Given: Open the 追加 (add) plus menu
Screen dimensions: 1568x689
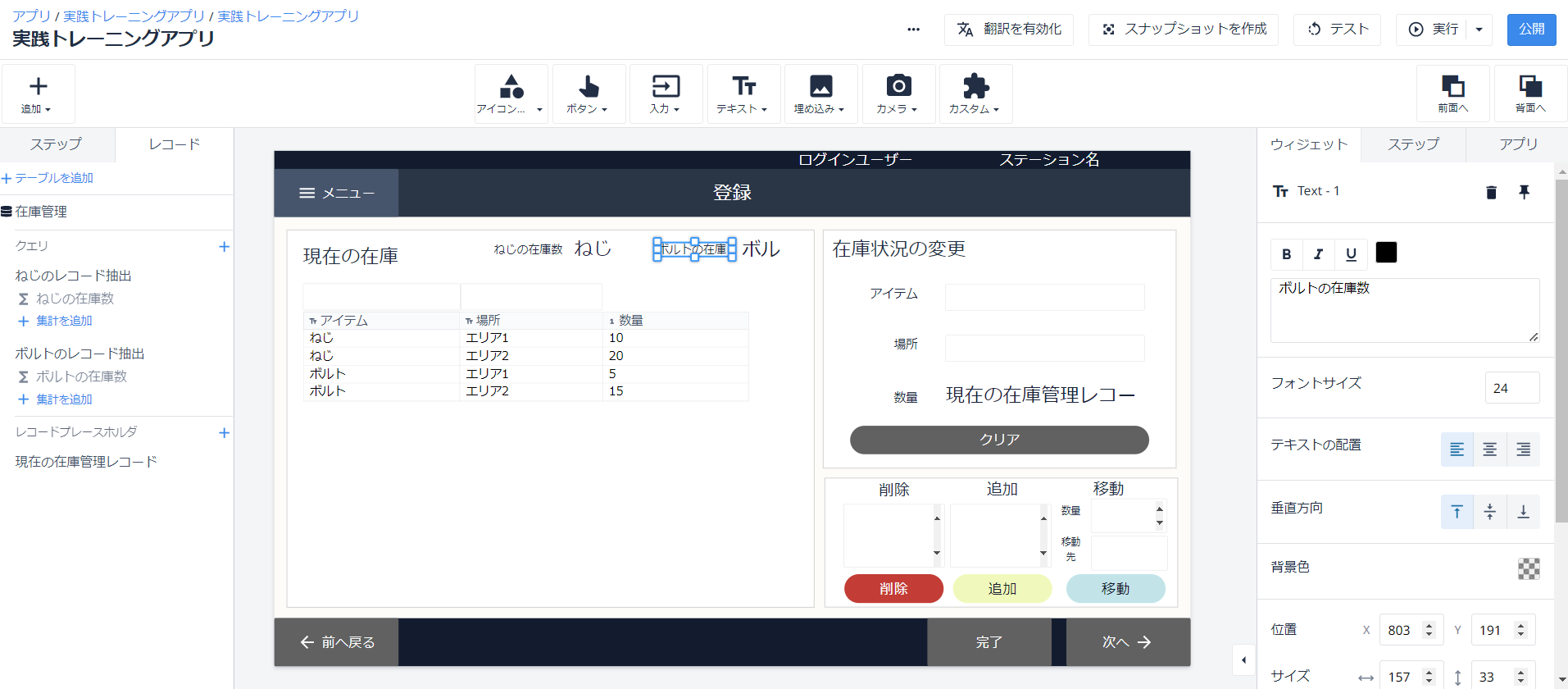Looking at the screenshot, I should click(x=38, y=94).
